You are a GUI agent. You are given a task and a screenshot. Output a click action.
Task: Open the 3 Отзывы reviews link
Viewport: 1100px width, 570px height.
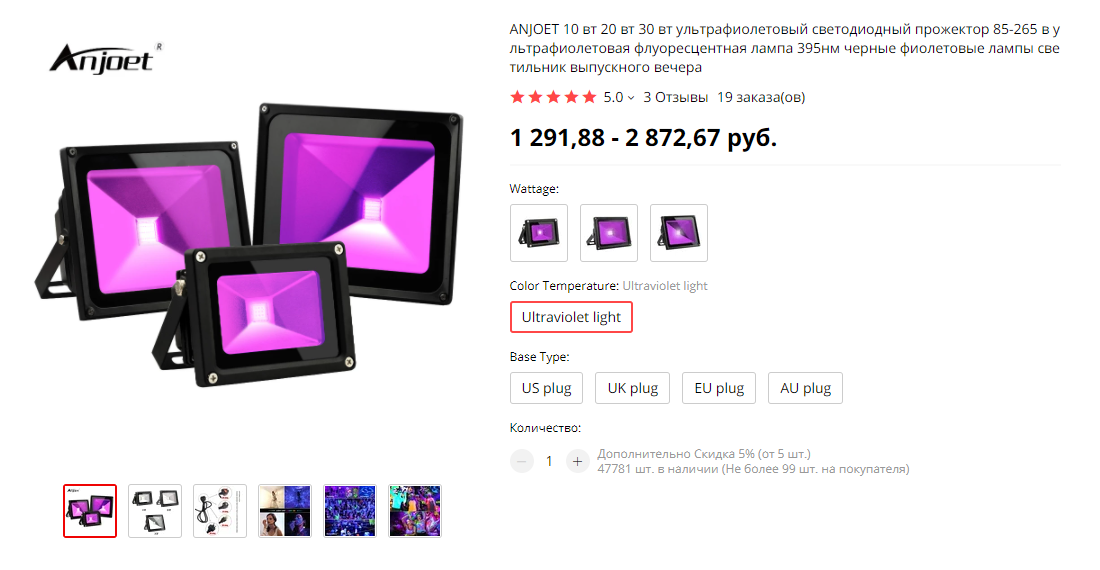click(x=676, y=97)
